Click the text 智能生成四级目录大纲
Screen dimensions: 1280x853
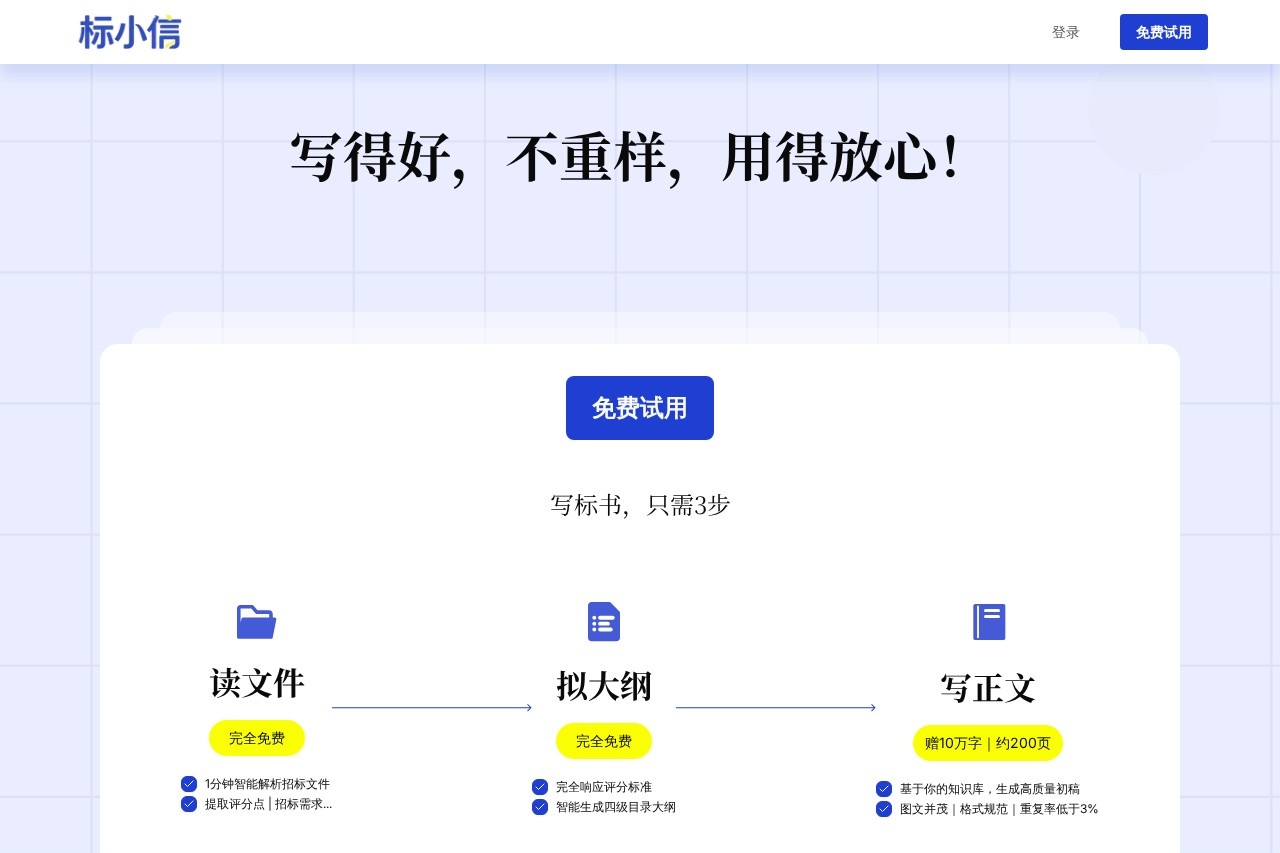pyautogui.click(x=616, y=807)
